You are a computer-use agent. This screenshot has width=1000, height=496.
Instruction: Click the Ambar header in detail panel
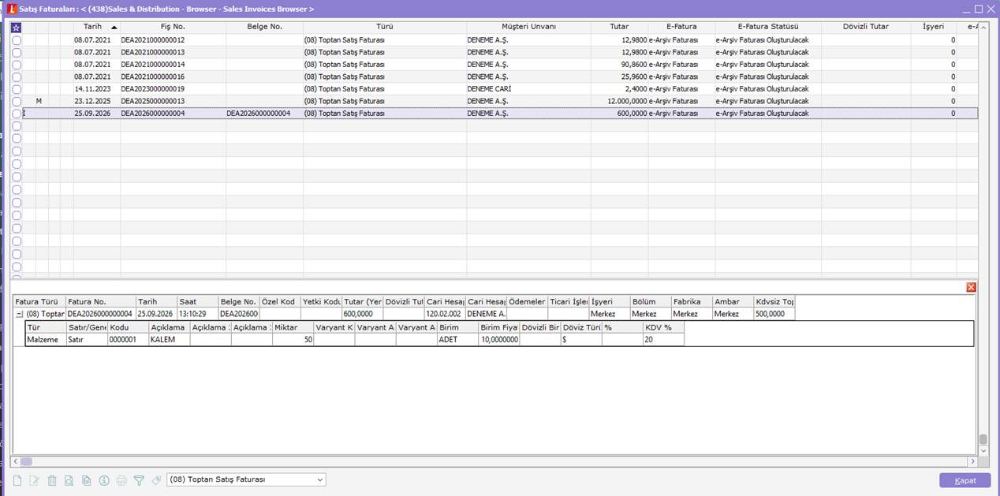pos(733,302)
